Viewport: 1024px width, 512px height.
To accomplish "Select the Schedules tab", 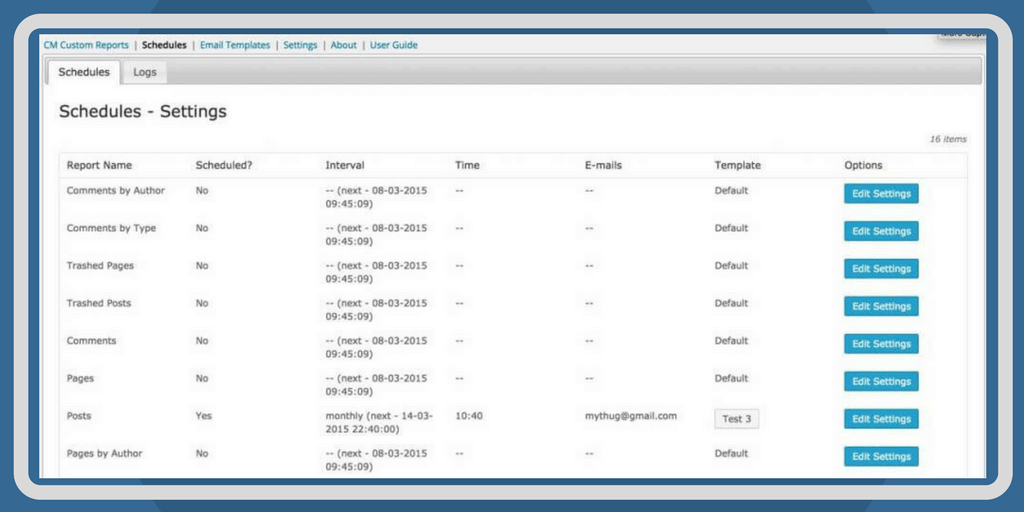I will point(84,72).
